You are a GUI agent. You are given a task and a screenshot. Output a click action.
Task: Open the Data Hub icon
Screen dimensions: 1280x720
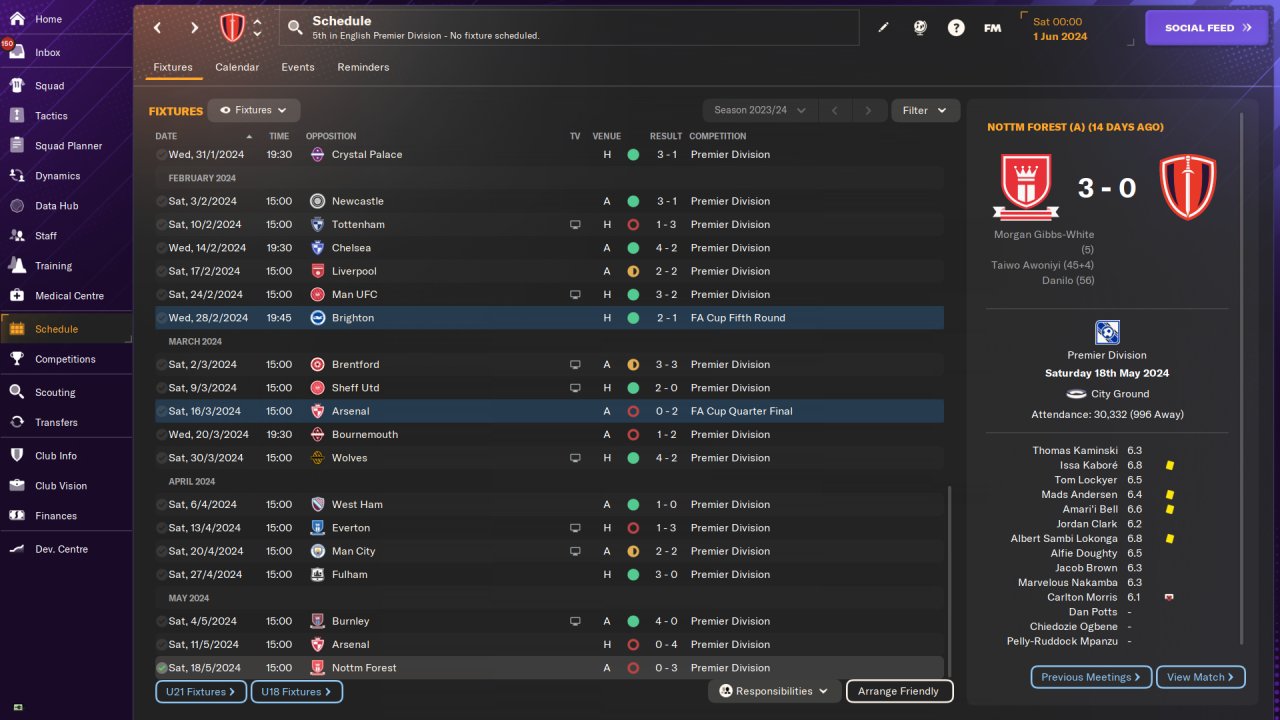coord(17,206)
